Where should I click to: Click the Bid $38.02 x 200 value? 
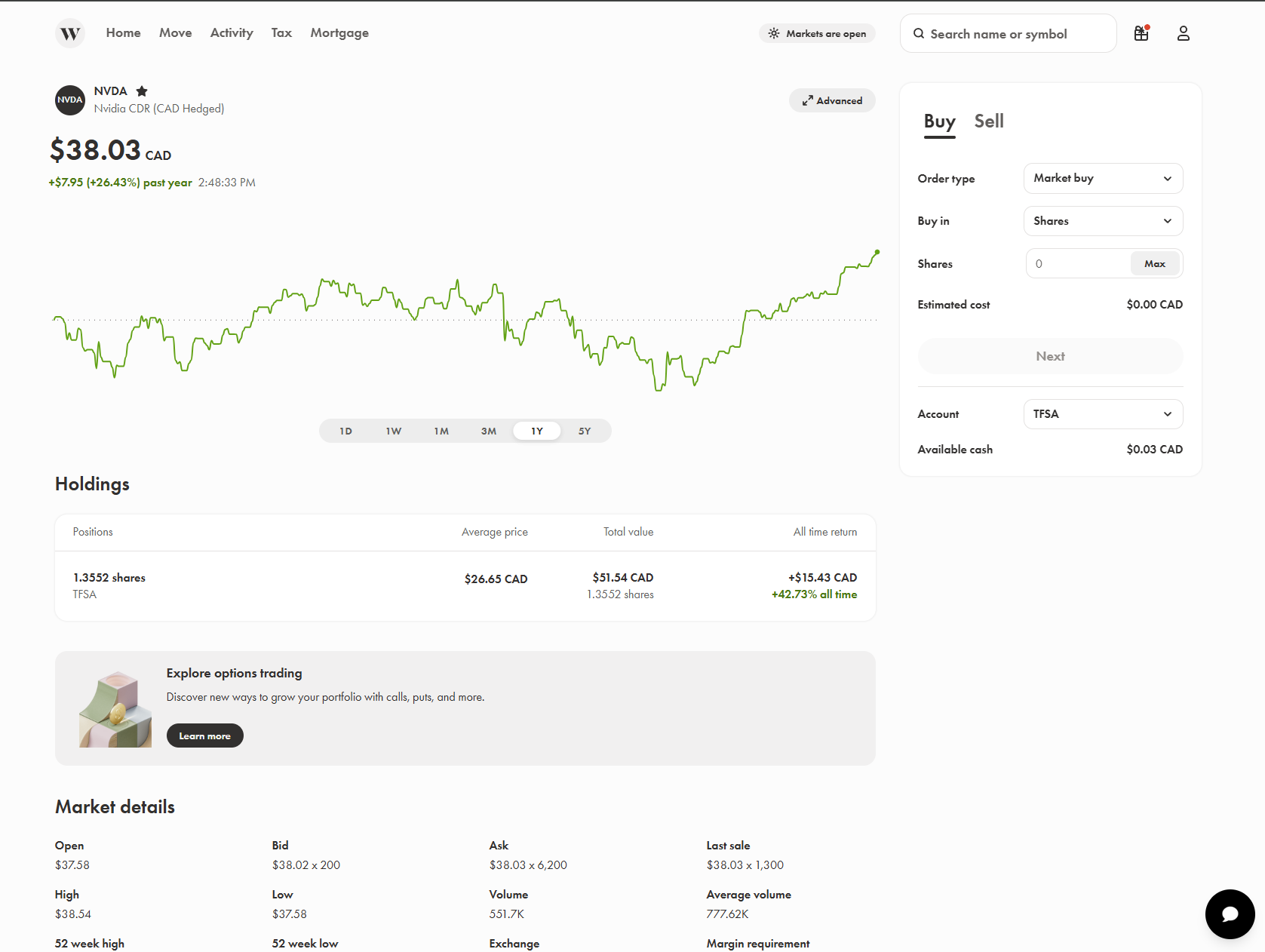[x=306, y=865]
